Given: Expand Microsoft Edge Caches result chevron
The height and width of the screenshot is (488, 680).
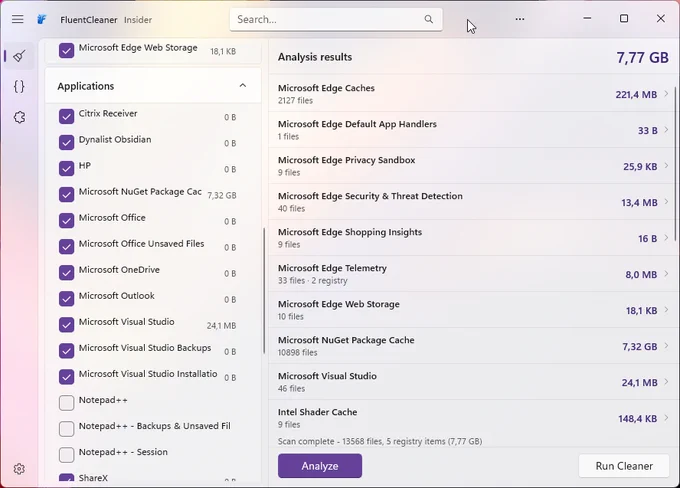Looking at the screenshot, I should click(x=666, y=93).
